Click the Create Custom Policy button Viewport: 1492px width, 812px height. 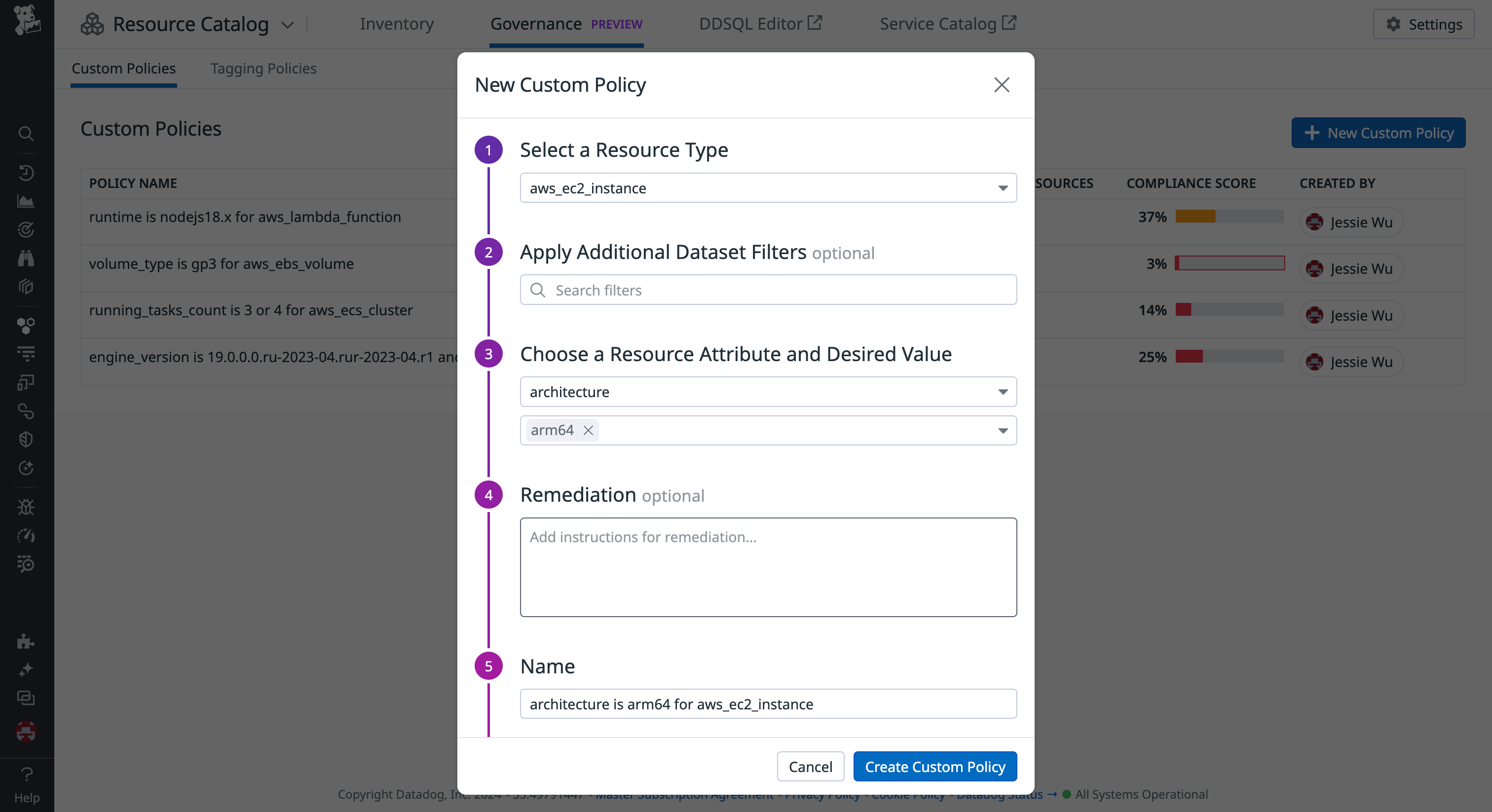934,766
